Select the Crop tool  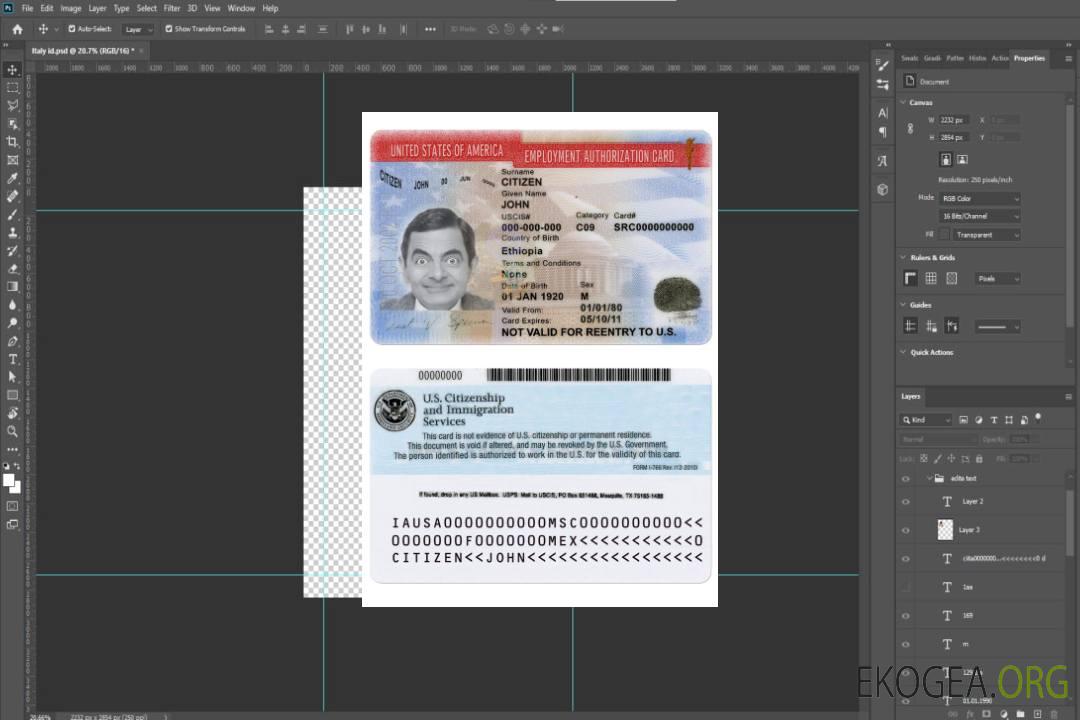(12, 142)
